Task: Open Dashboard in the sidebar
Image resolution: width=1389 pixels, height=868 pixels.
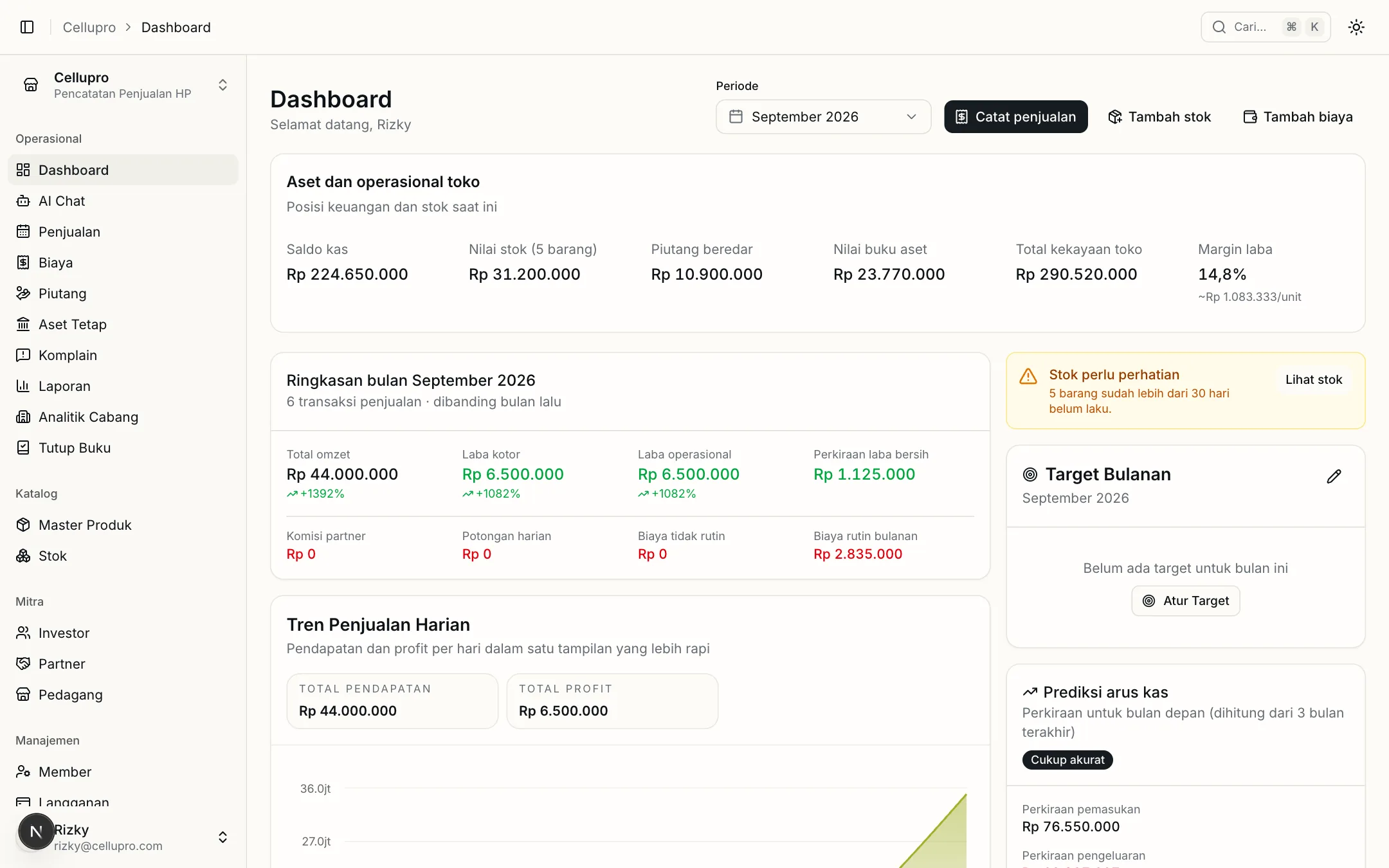Action: tap(123, 170)
